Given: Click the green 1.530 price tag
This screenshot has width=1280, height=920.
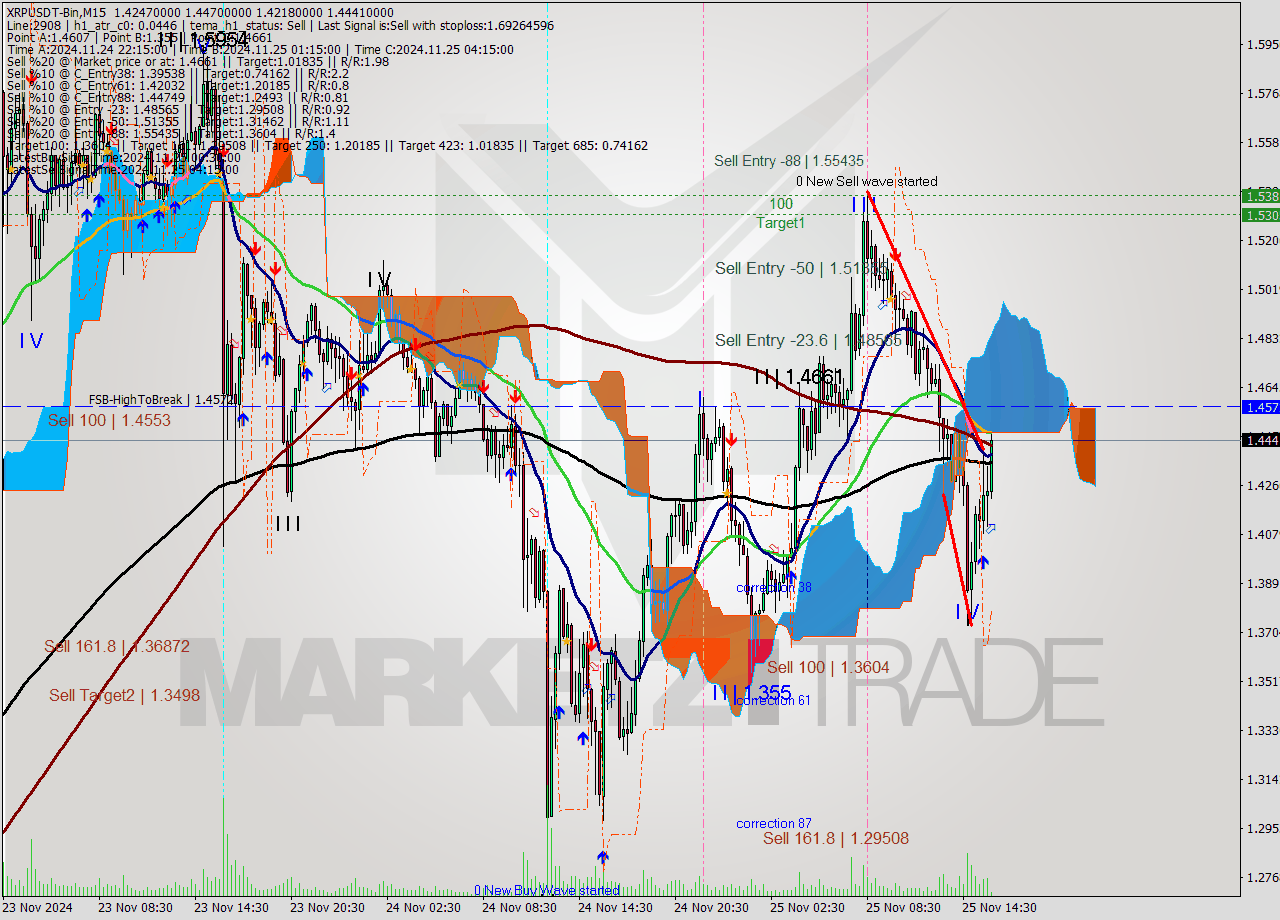Looking at the screenshot, I should pyautogui.click(x=1260, y=214).
